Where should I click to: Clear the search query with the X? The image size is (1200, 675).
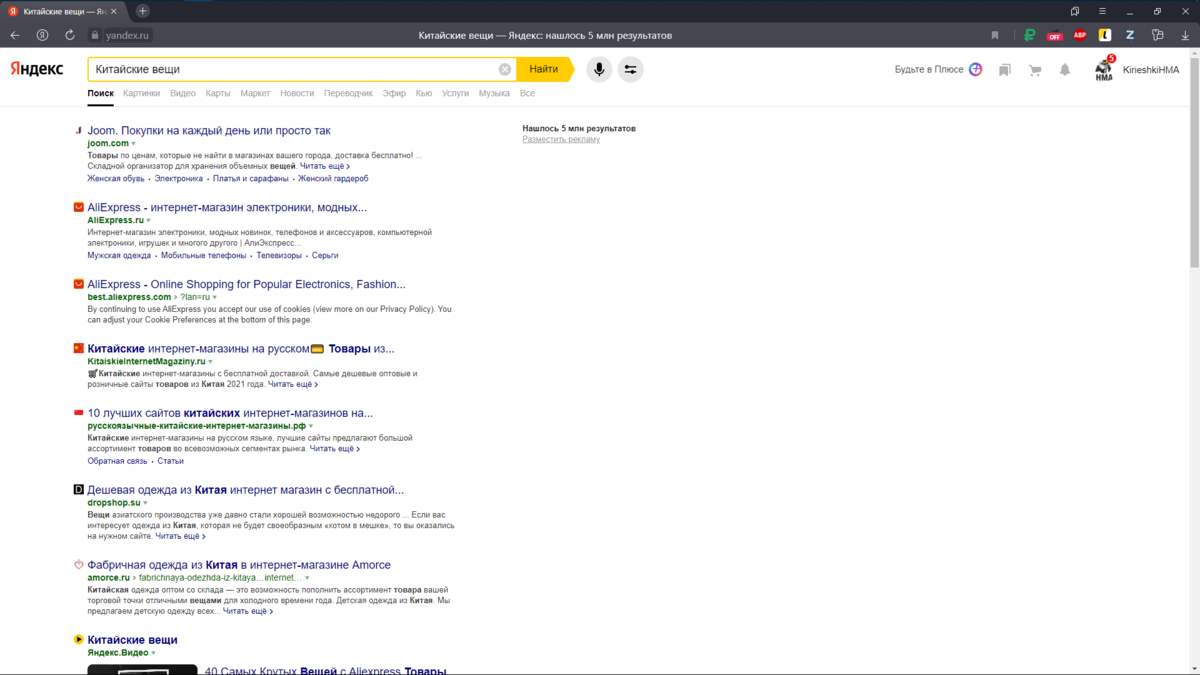click(x=505, y=69)
